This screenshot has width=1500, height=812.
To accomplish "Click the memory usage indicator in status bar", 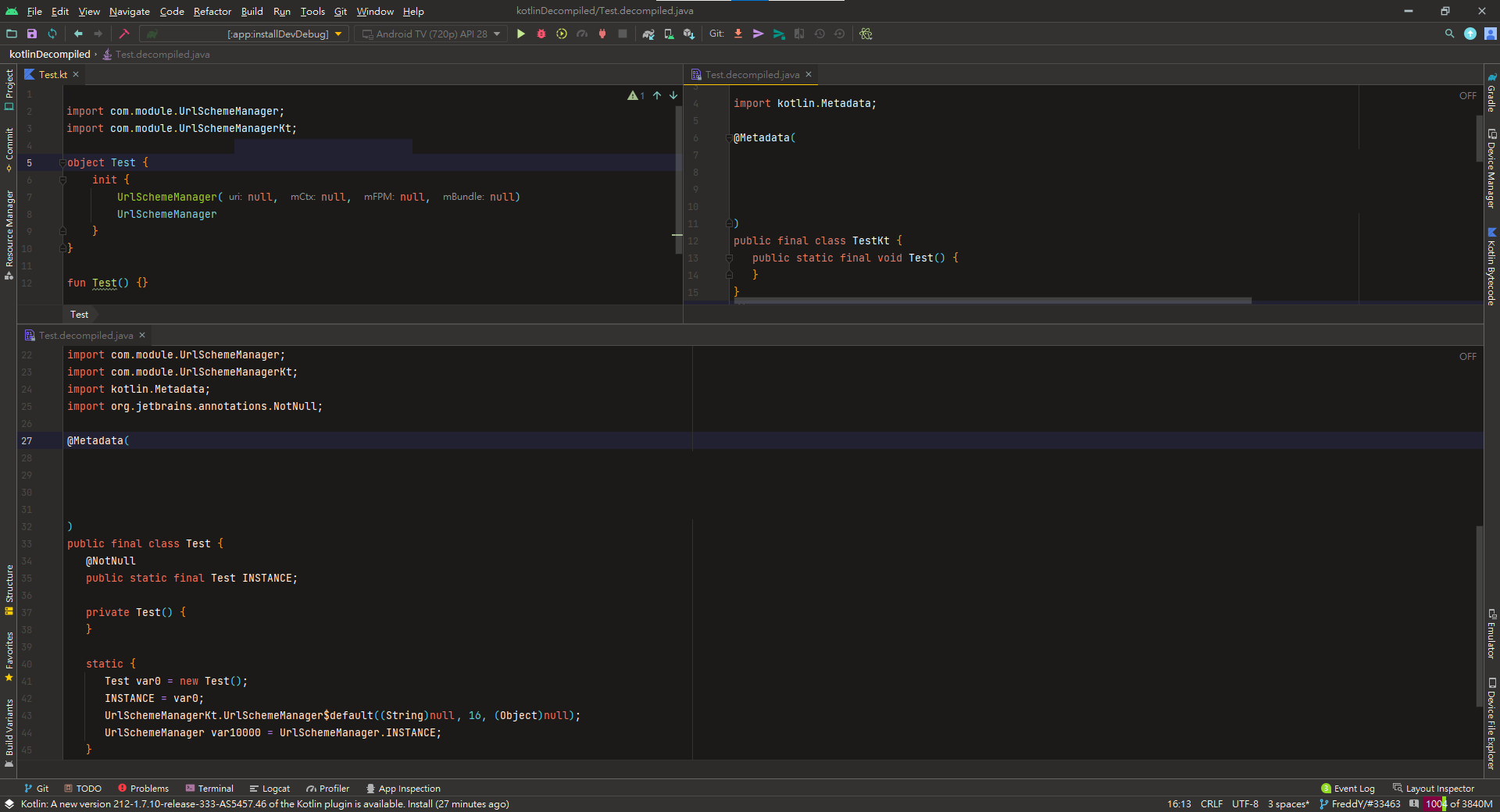I will click(1459, 803).
